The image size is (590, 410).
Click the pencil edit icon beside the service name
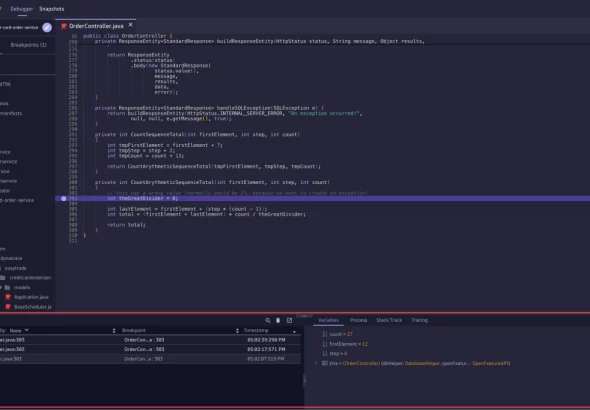point(47,27)
